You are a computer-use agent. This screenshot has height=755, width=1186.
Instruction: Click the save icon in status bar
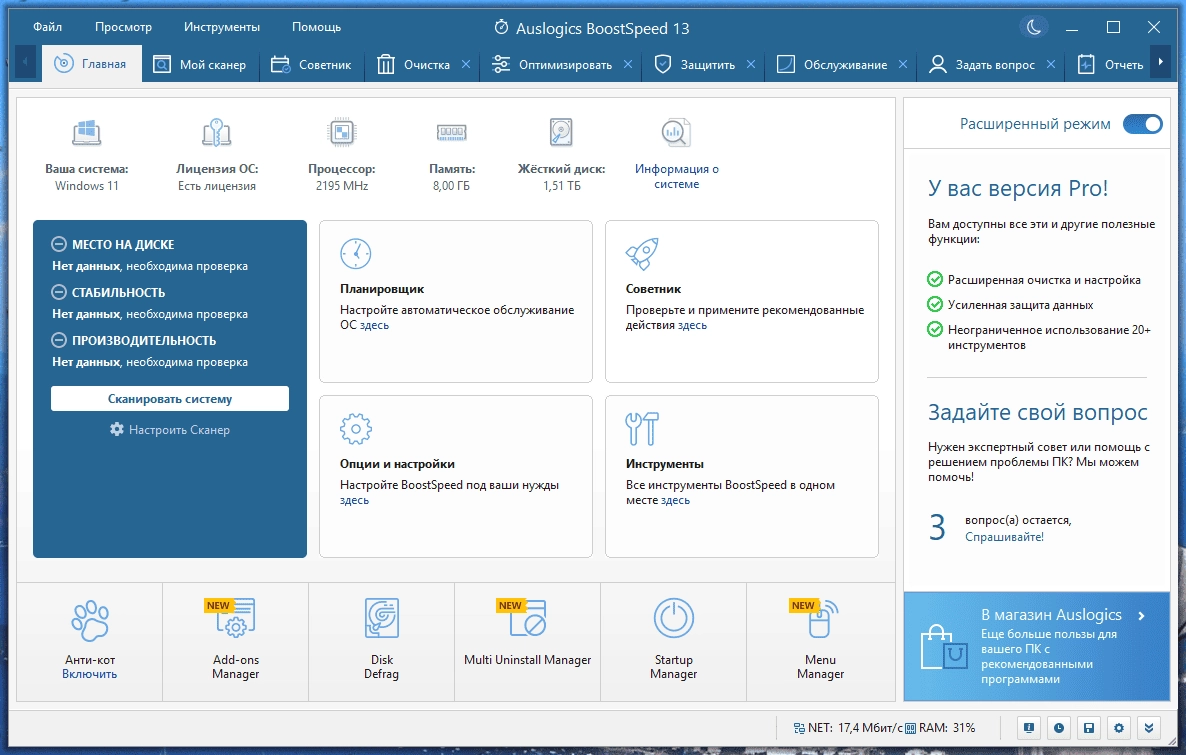pyautogui.click(x=1088, y=728)
